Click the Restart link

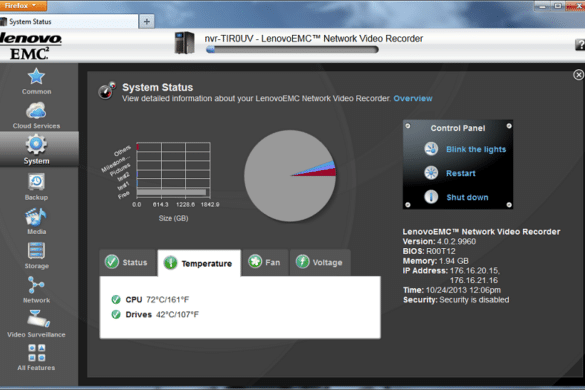(x=461, y=173)
